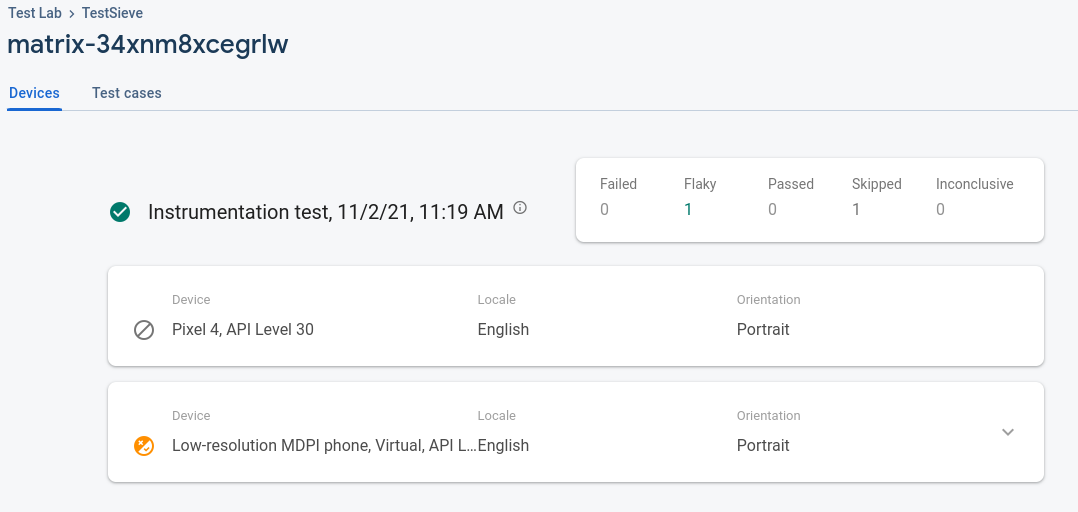Click the Passed count in summary
Viewport: 1078px width, 512px height.
(x=772, y=209)
